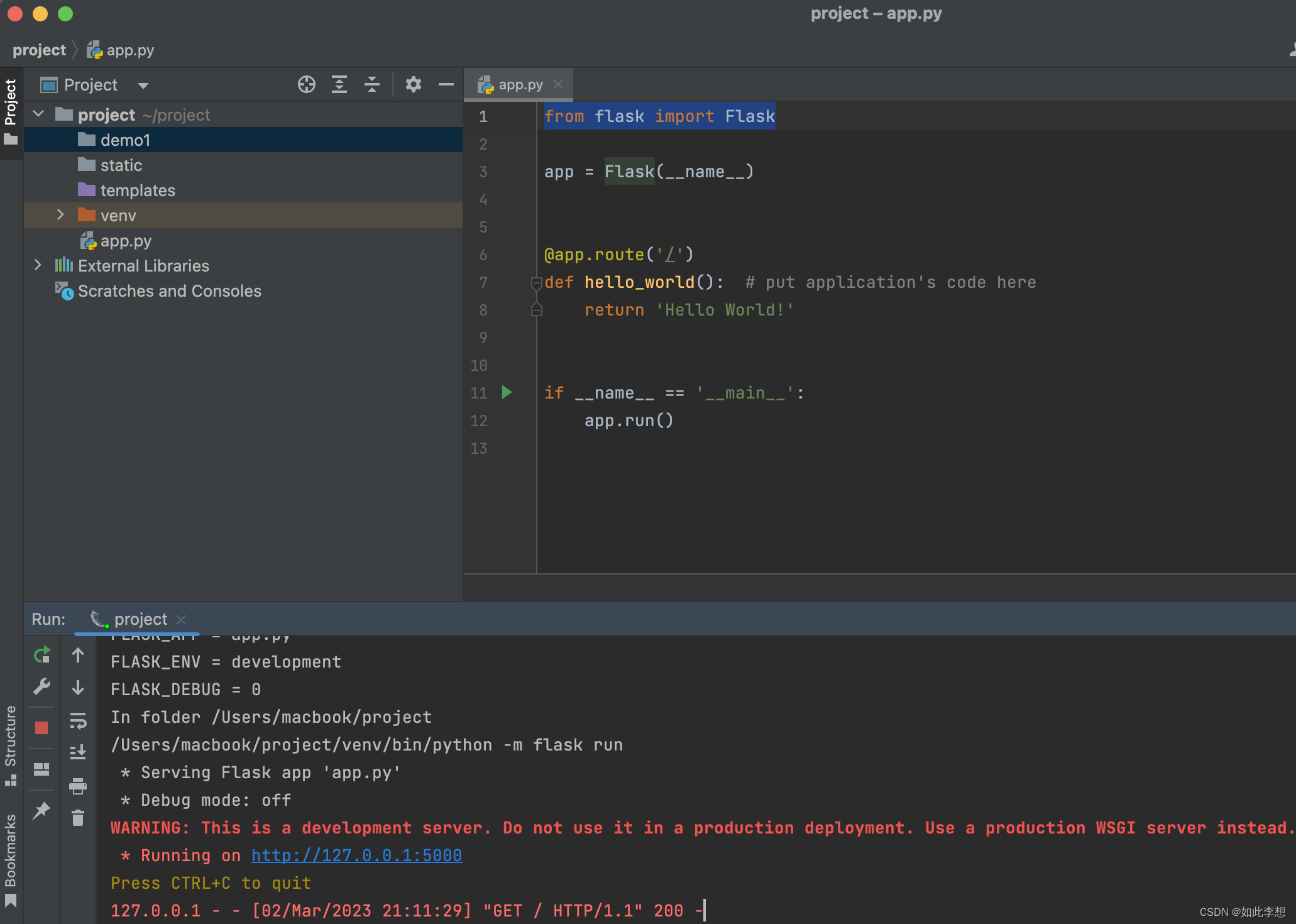Open the Project view dropdown
Screen dimensions: 1296x924
click(x=143, y=85)
